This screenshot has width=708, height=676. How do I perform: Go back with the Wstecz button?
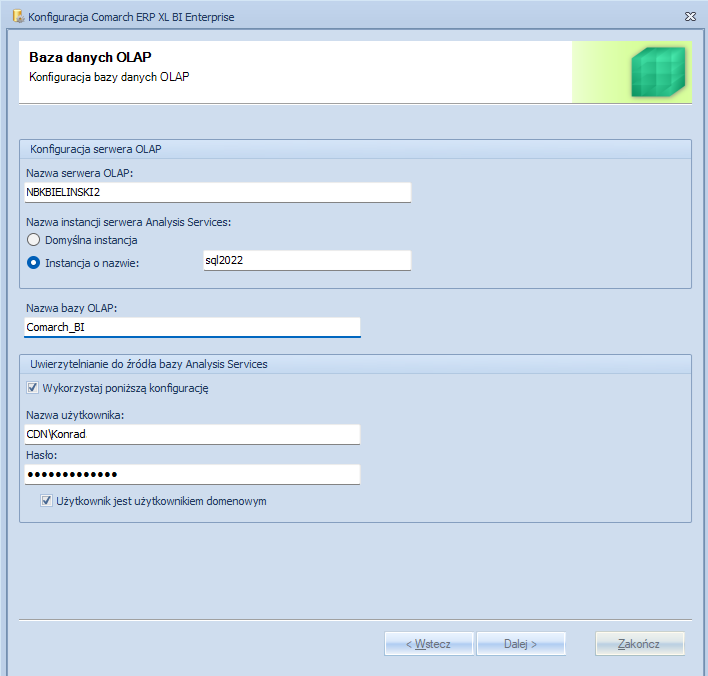pyautogui.click(x=429, y=643)
